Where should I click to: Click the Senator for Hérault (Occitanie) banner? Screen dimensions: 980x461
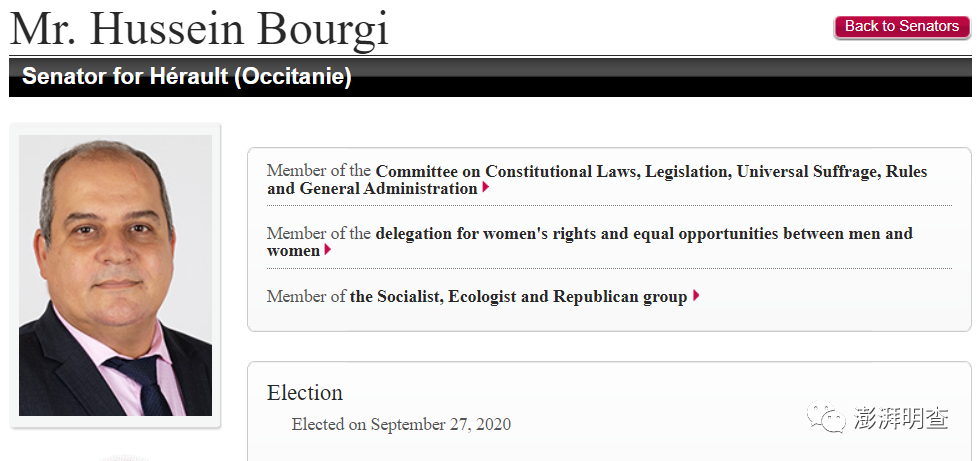point(187,77)
